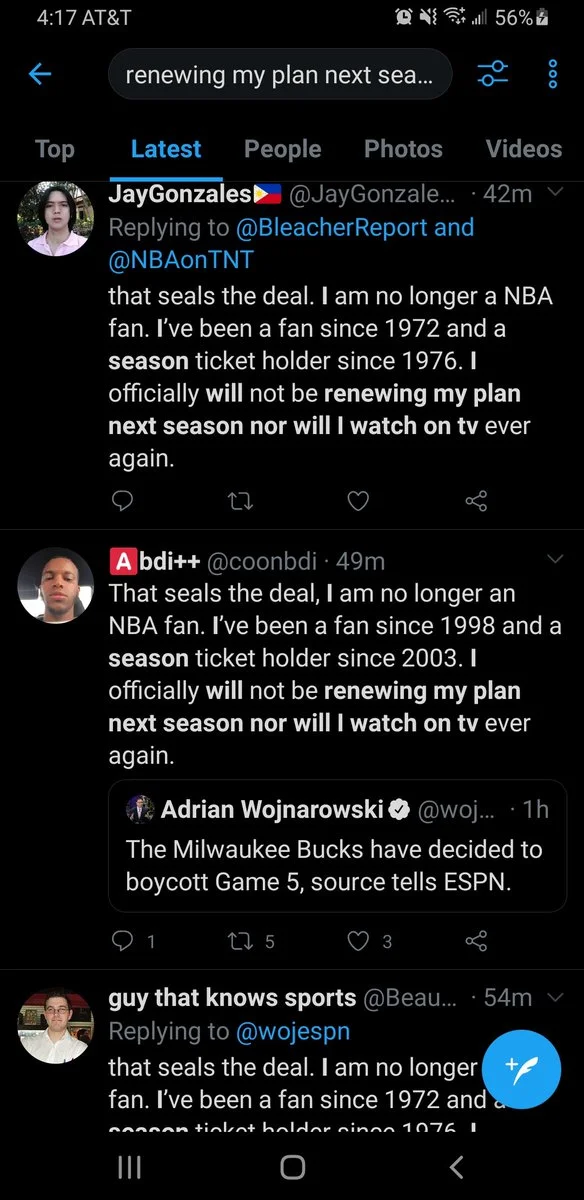
Task: Expand options chevron on Abdi++ tweet
Action: pyautogui.click(x=557, y=560)
